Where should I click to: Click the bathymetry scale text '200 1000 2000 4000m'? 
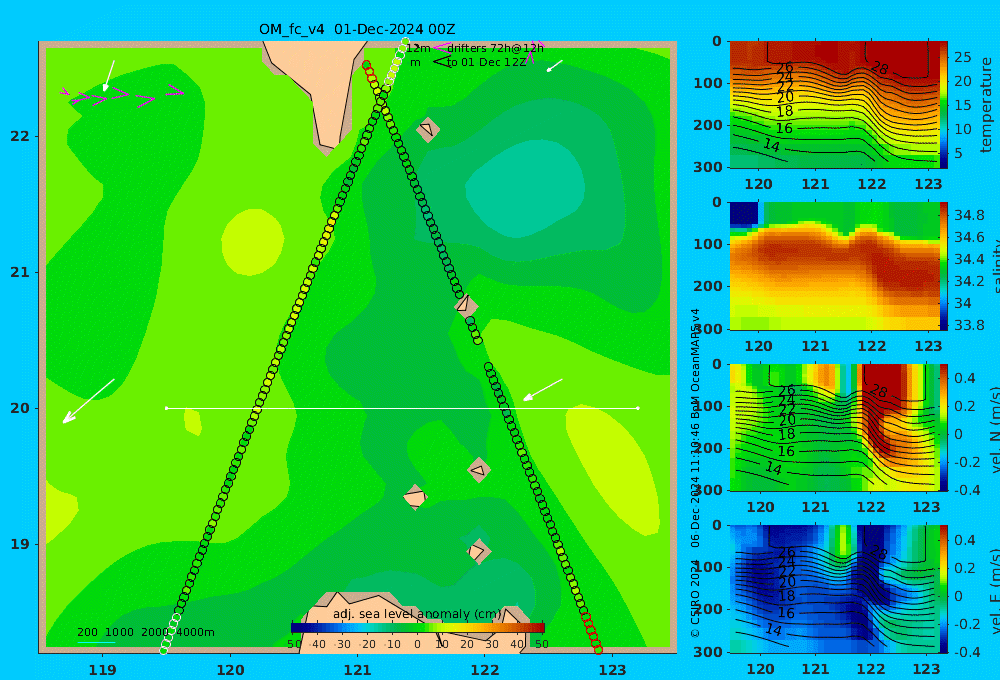146,632
